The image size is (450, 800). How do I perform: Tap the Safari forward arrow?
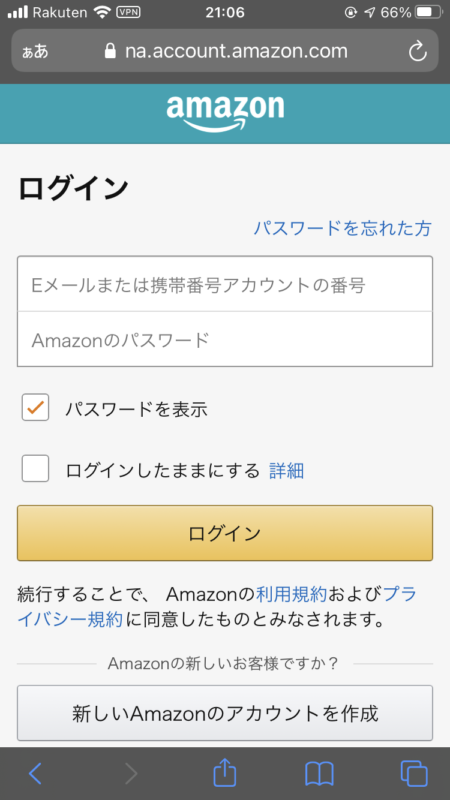tap(131, 773)
